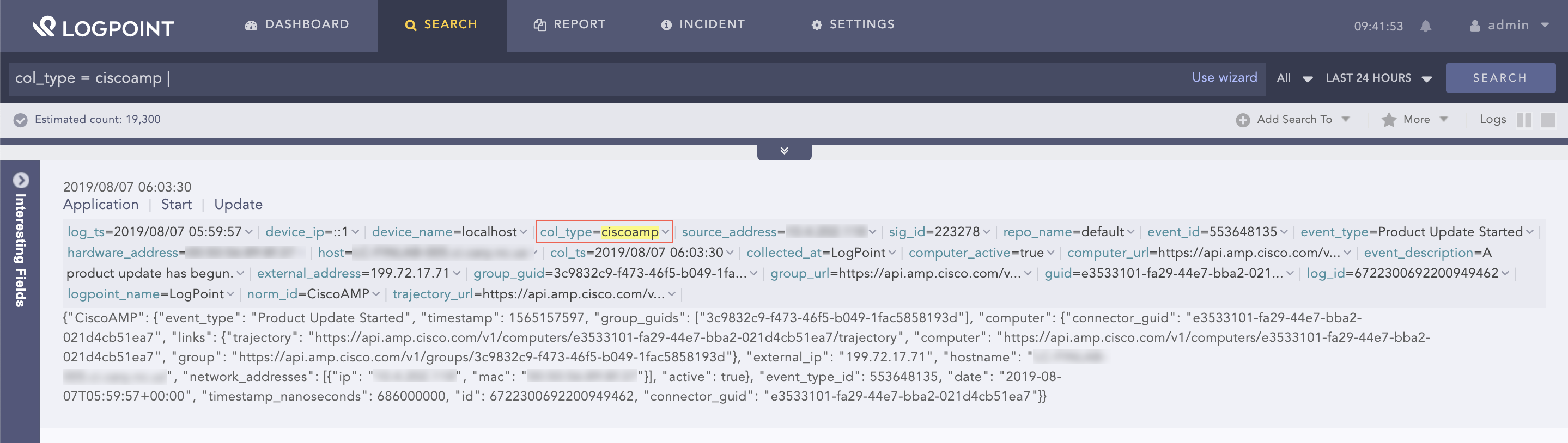Open the sig_id=223278 dropdown arrow
Viewport: 1568px width, 443px height.
point(986,232)
